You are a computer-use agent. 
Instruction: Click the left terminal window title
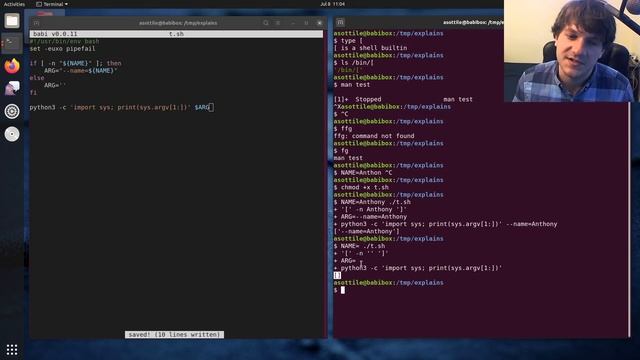[x=178, y=23]
